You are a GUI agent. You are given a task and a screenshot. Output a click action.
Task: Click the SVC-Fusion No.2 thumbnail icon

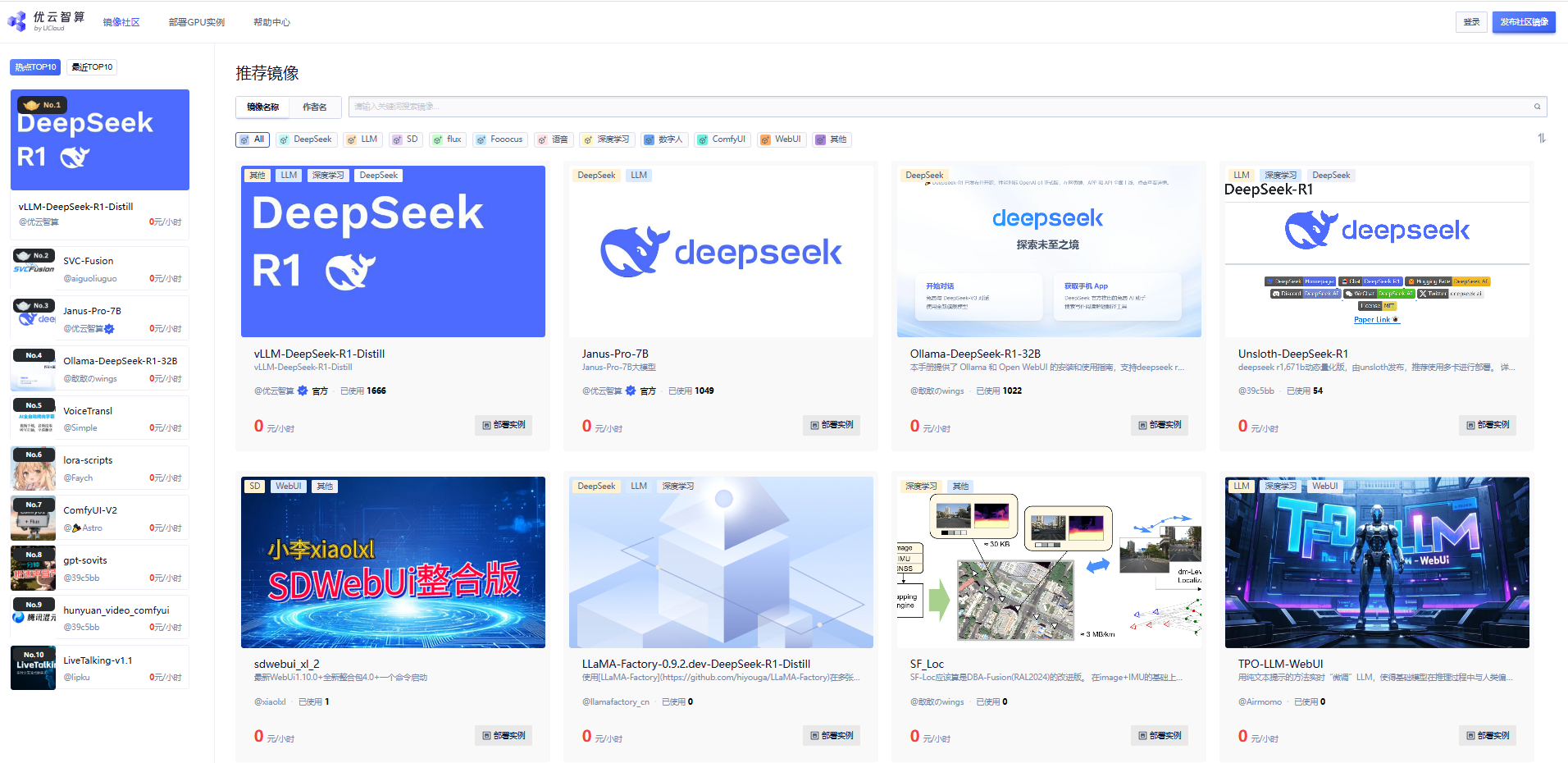click(x=34, y=268)
